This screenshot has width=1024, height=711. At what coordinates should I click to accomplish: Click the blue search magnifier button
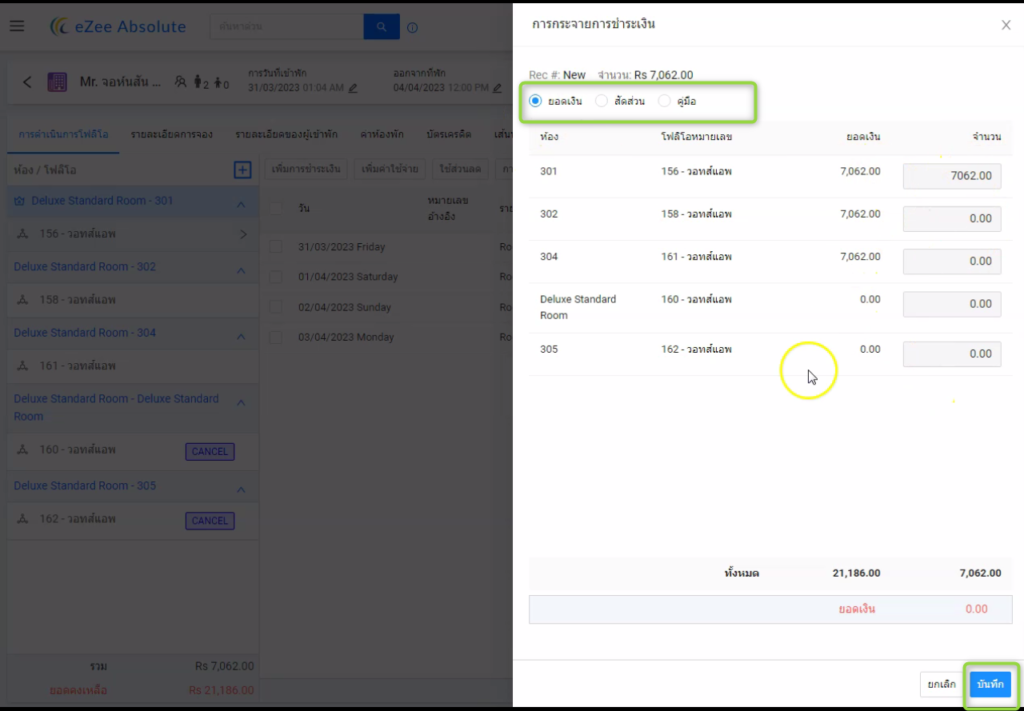pyautogui.click(x=381, y=27)
